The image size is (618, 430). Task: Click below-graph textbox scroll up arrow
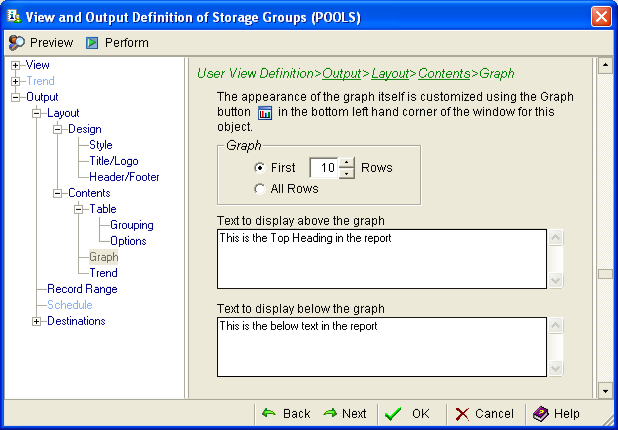click(x=555, y=325)
